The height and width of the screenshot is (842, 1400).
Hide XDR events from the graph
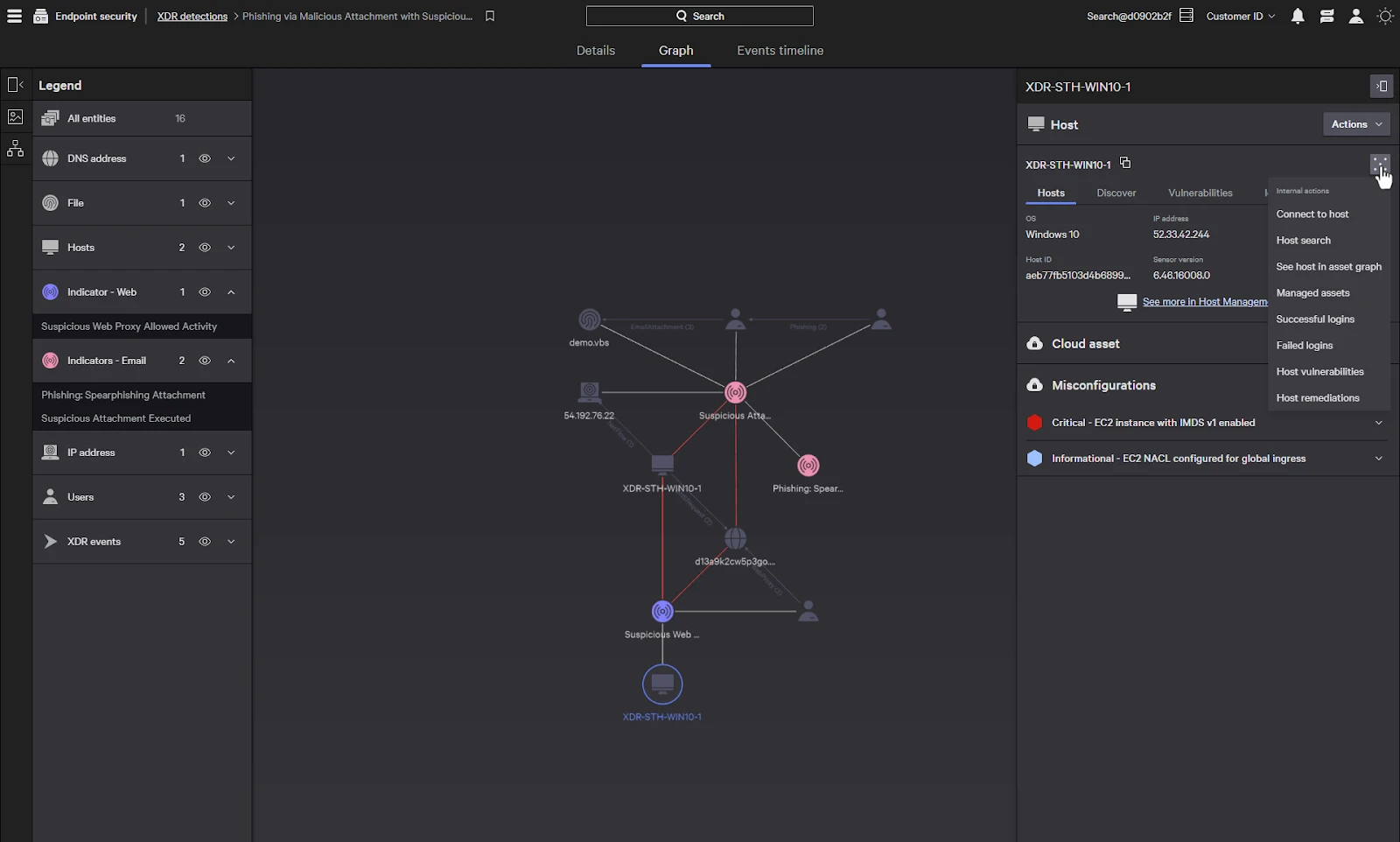205,542
